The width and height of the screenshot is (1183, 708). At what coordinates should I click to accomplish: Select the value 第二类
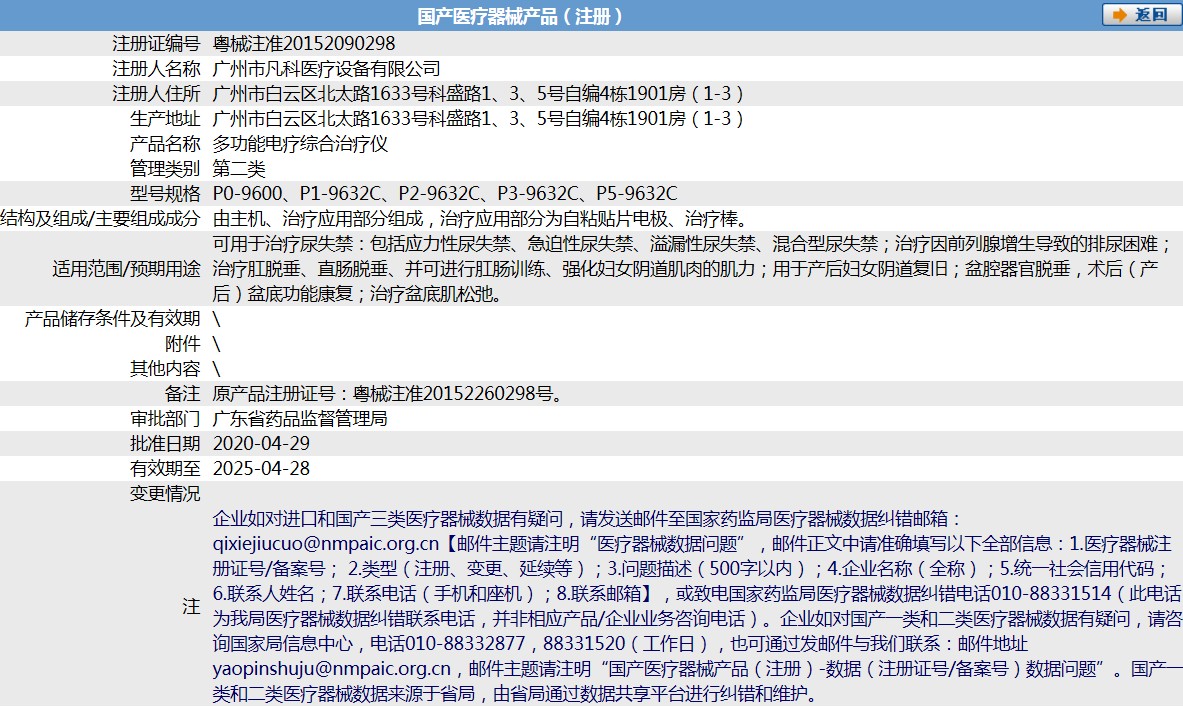click(x=239, y=168)
